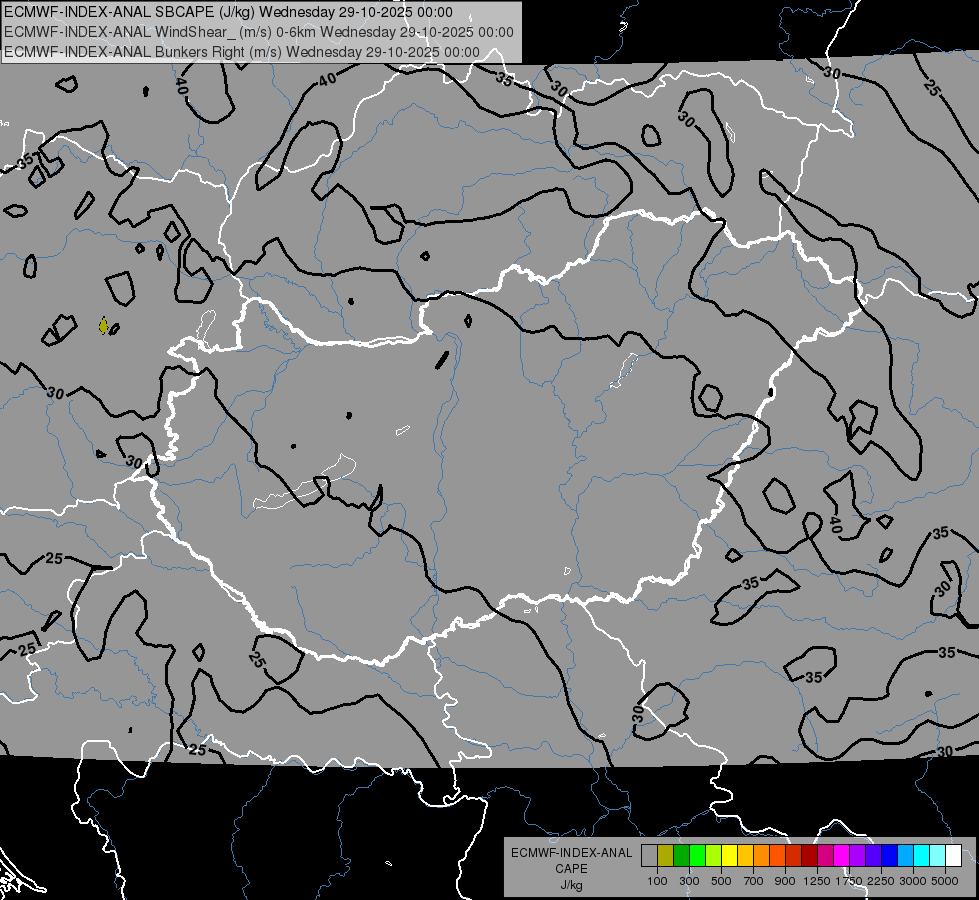
Task: Click the CAPE heading in the legend box
Action: coord(571,869)
